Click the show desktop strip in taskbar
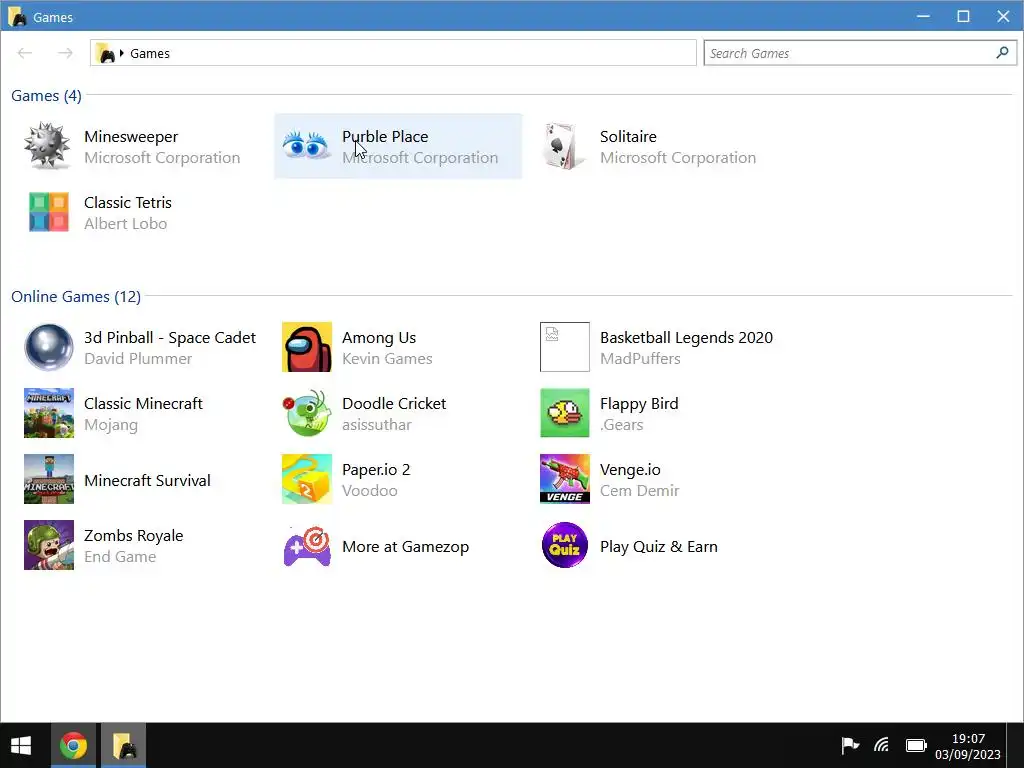 coord(1016,746)
